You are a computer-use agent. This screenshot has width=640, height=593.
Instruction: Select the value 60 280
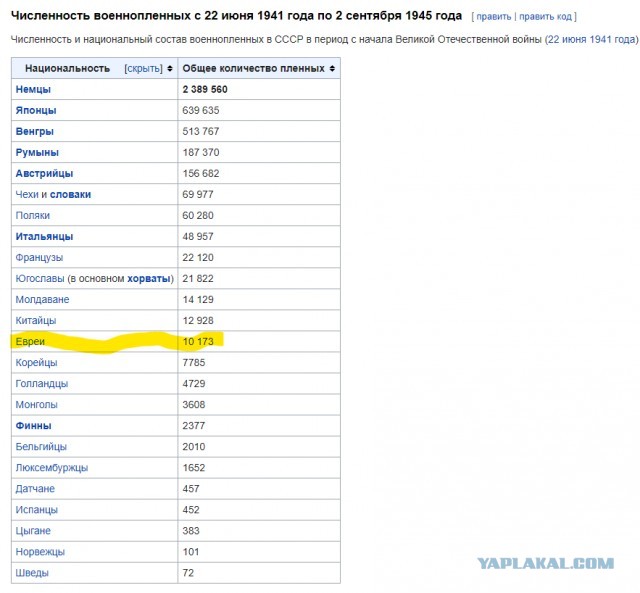(198, 215)
